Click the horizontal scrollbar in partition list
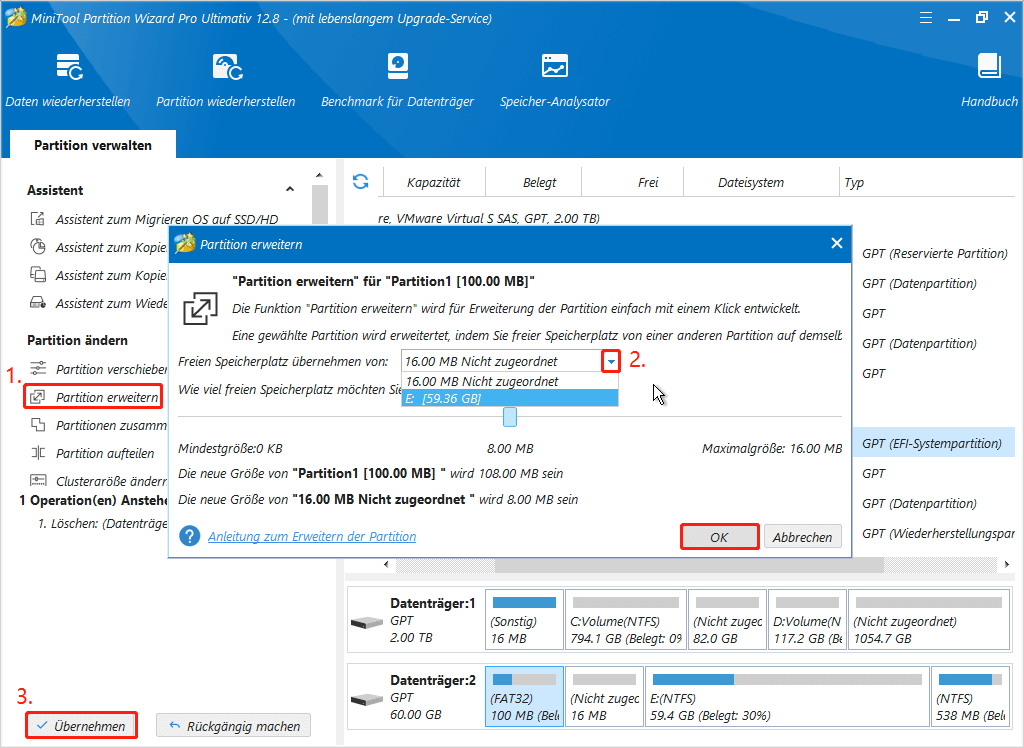Screen dimensions: 1024x748 pos(689,564)
